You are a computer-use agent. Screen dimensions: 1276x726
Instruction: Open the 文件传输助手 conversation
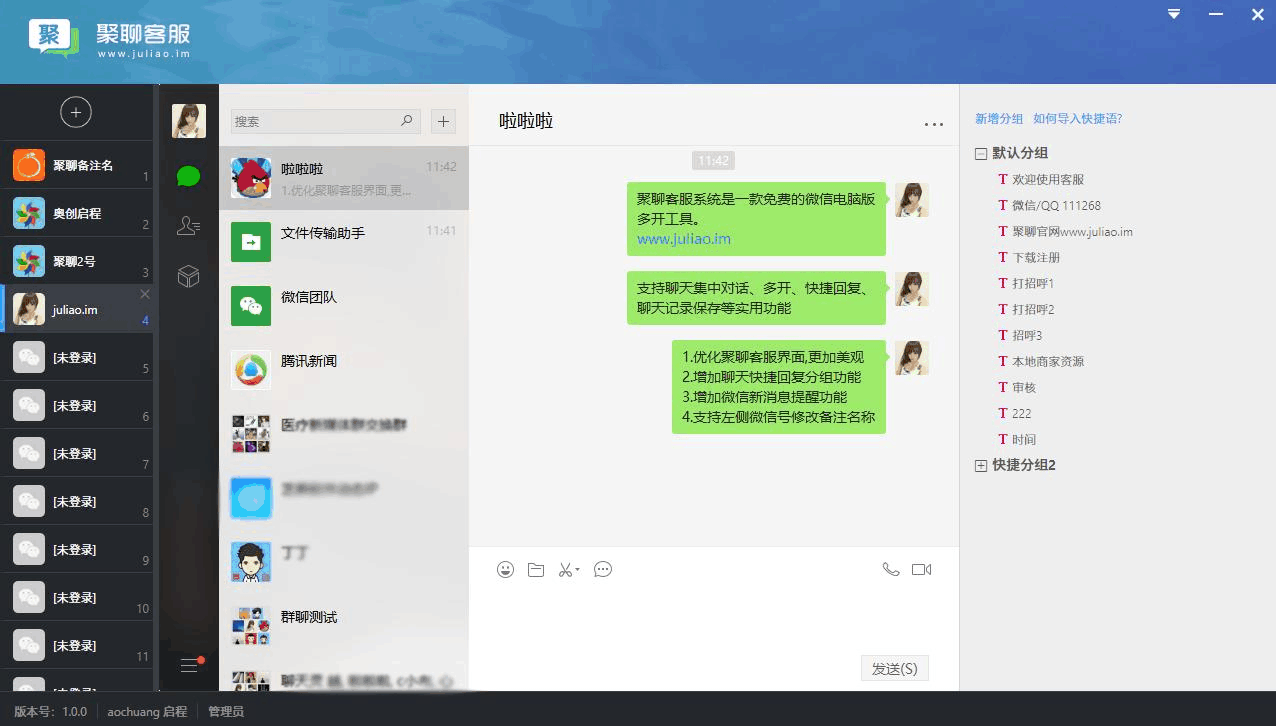click(344, 242)
